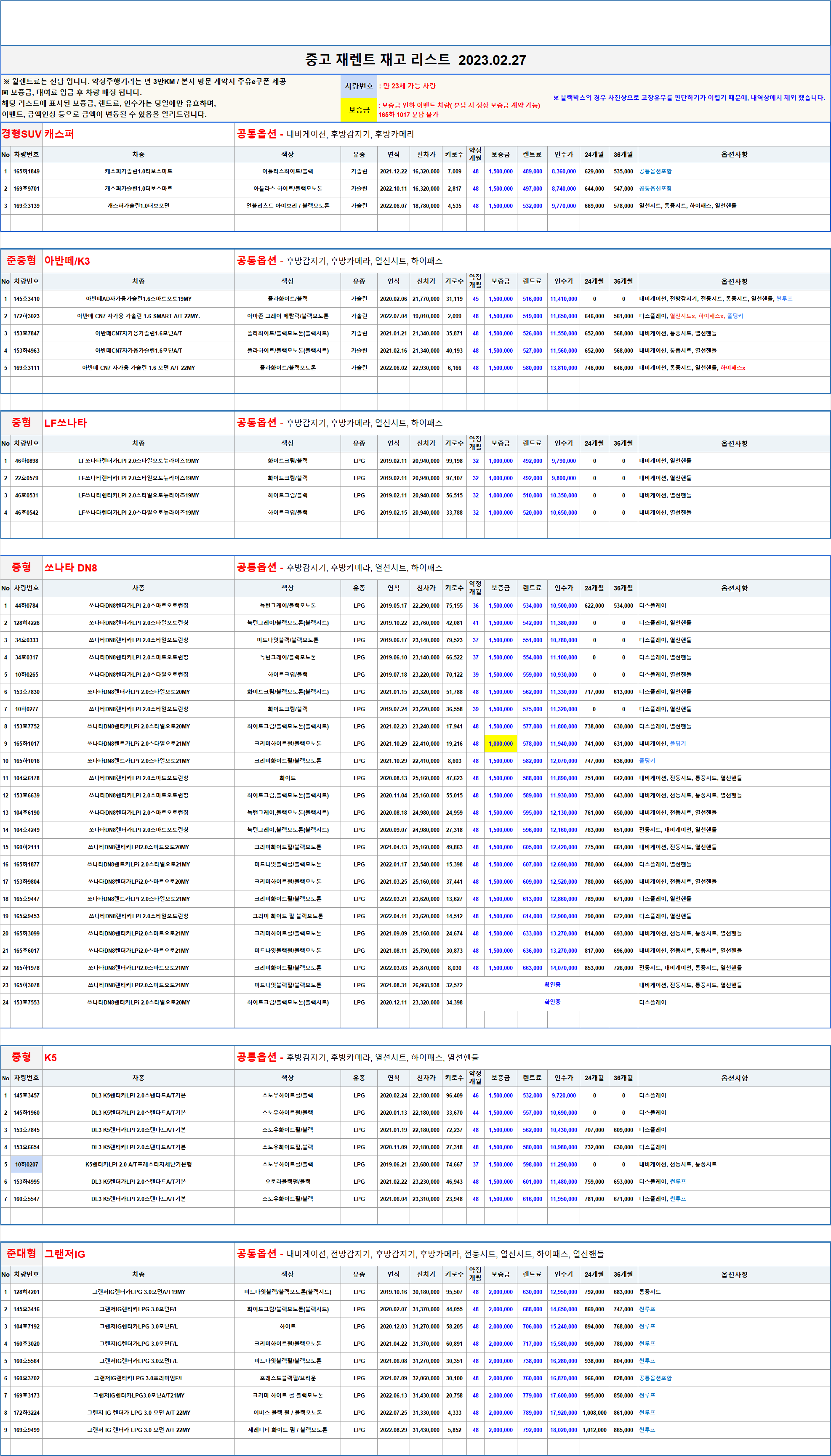Click the K5 common-options line ending in '열선핸들'
The height and width of the screenshot is (1456, 831).
[x=358, y=1058]
